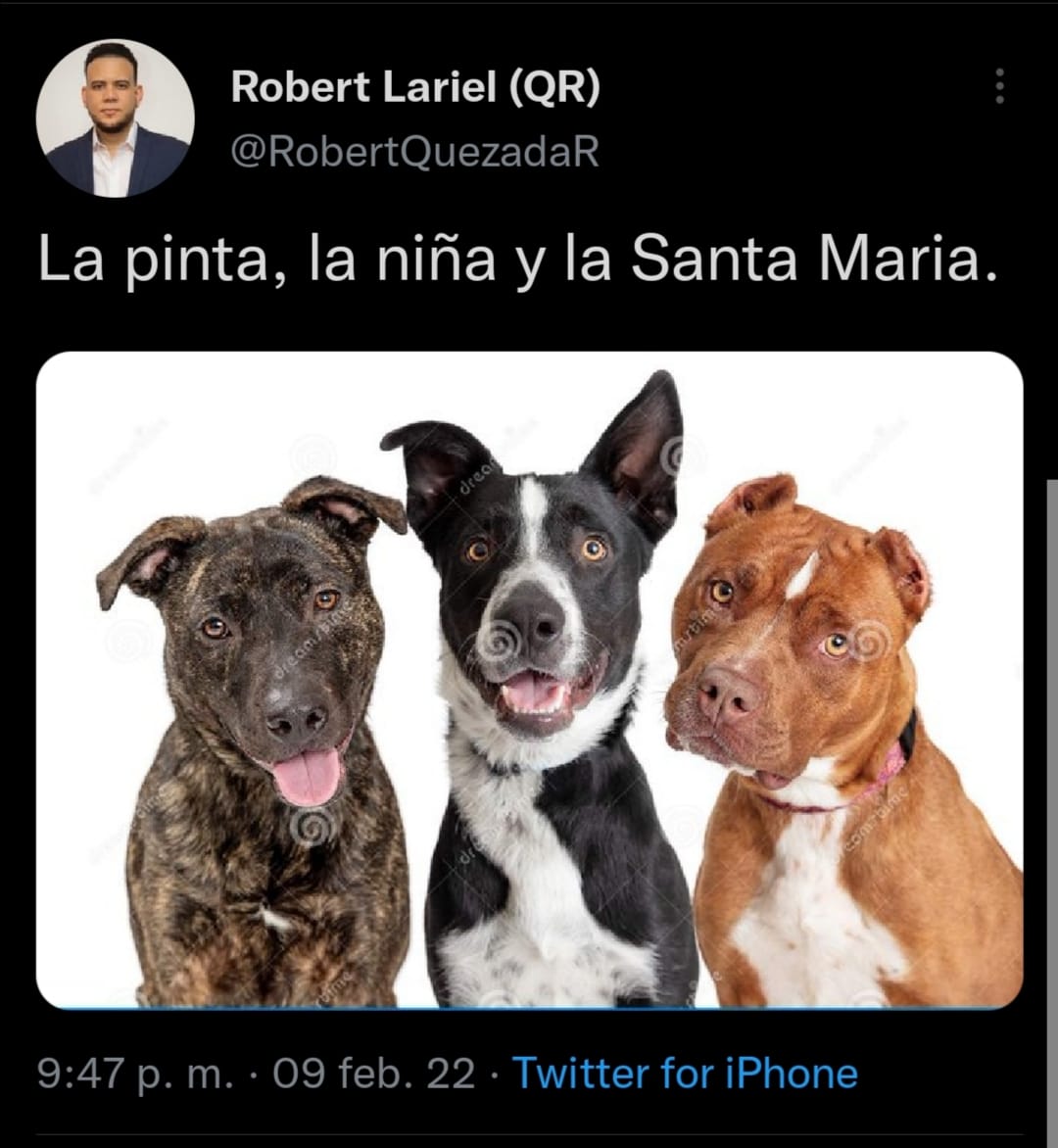The image size is (1058, 1148).
Task: Open the attached three dogs photo
Action: [x=529, y=680]
